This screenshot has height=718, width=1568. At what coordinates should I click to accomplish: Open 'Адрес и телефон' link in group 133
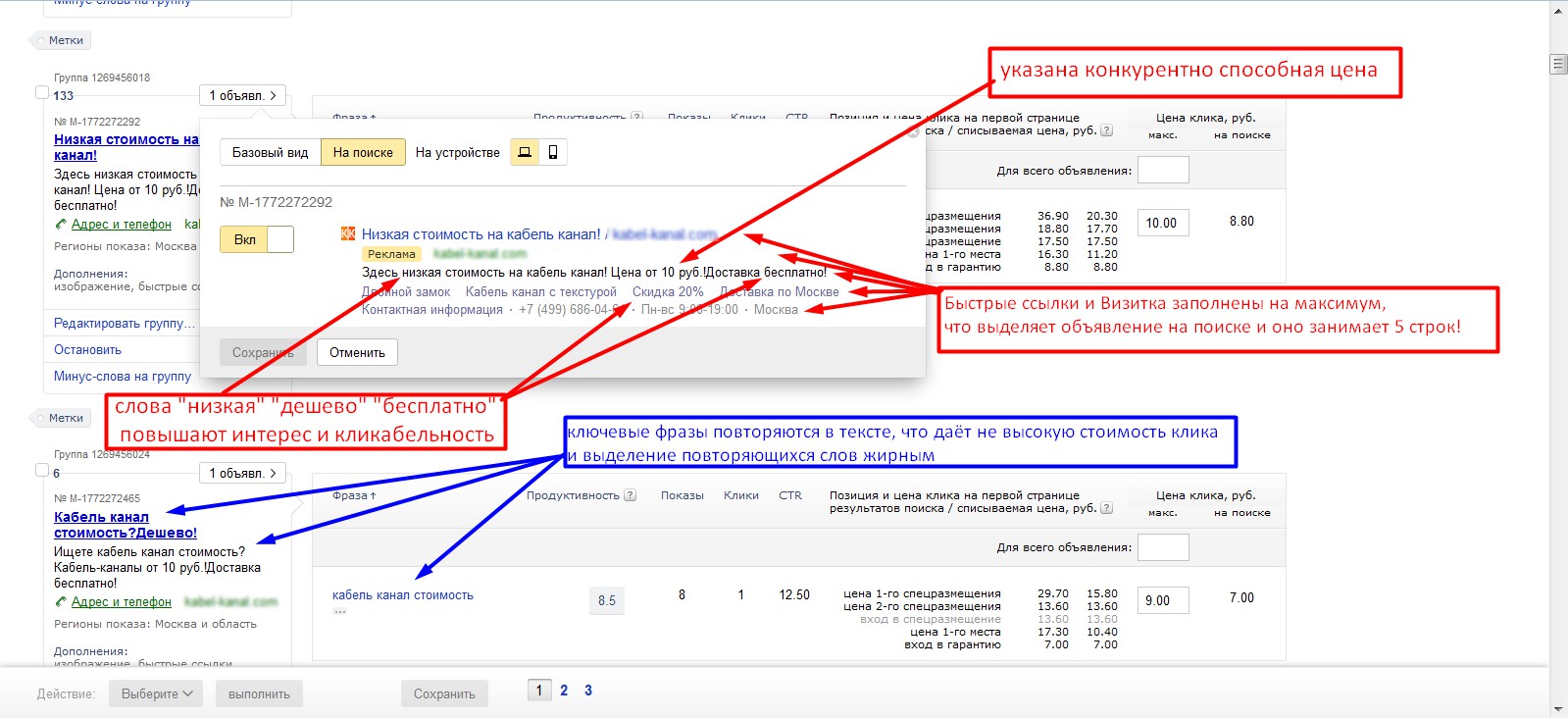(122, 225)
